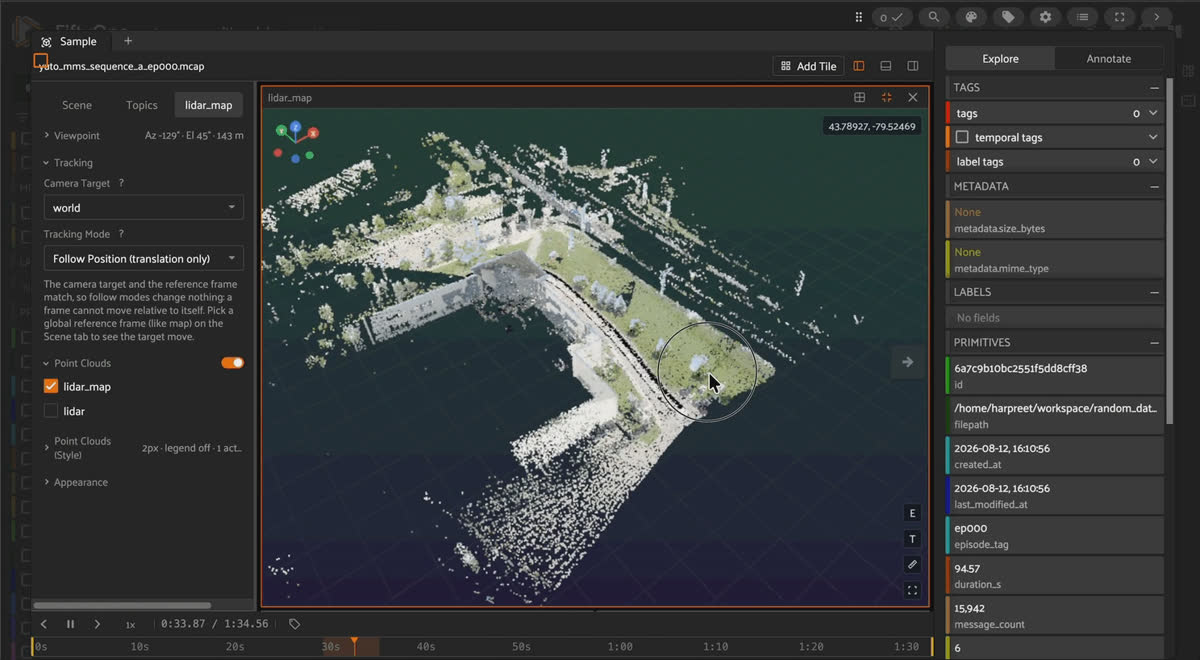Click the selected samples checkmark counter
Image resolution: width=1200 pixels, height=660 pixels.
coord(892,17)
